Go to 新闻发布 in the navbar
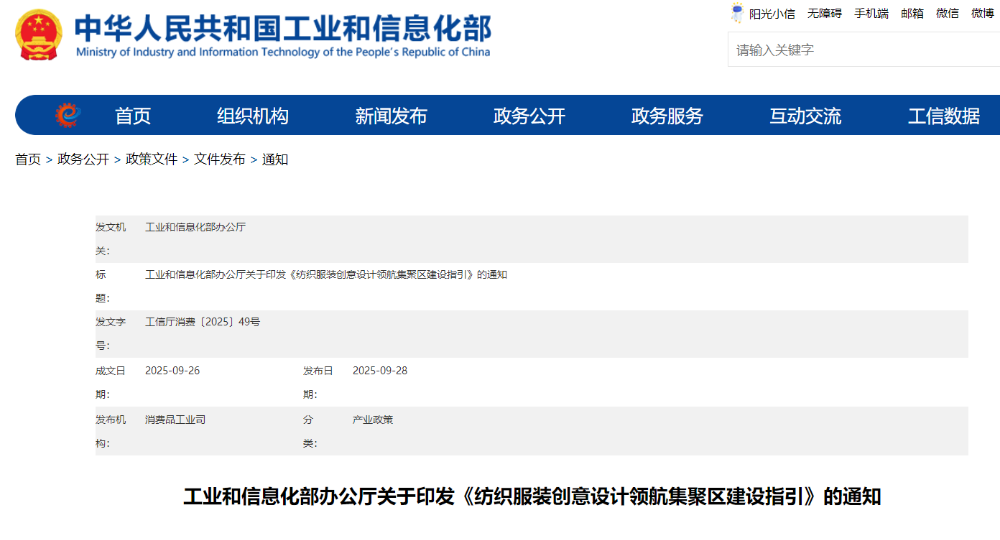Viewport: 1000px width, 540px height. point(391,116)
